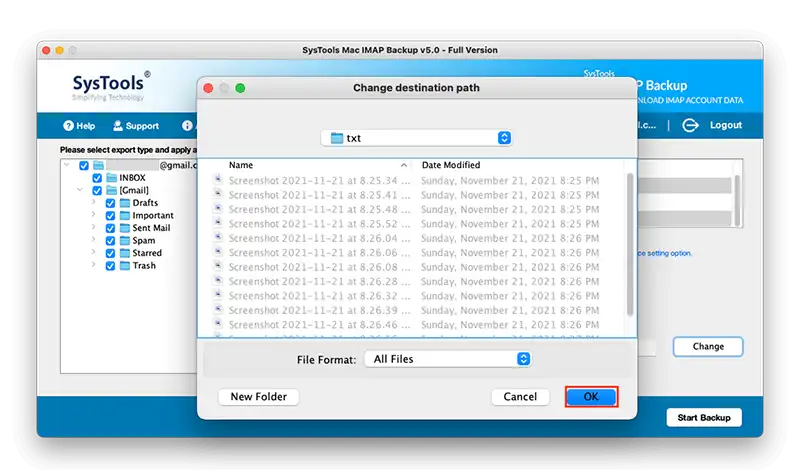Open Help in SysTools toolbar
The height and width of the screenshot is (470, 800).
pyautogui.click(x=79, y=126)
